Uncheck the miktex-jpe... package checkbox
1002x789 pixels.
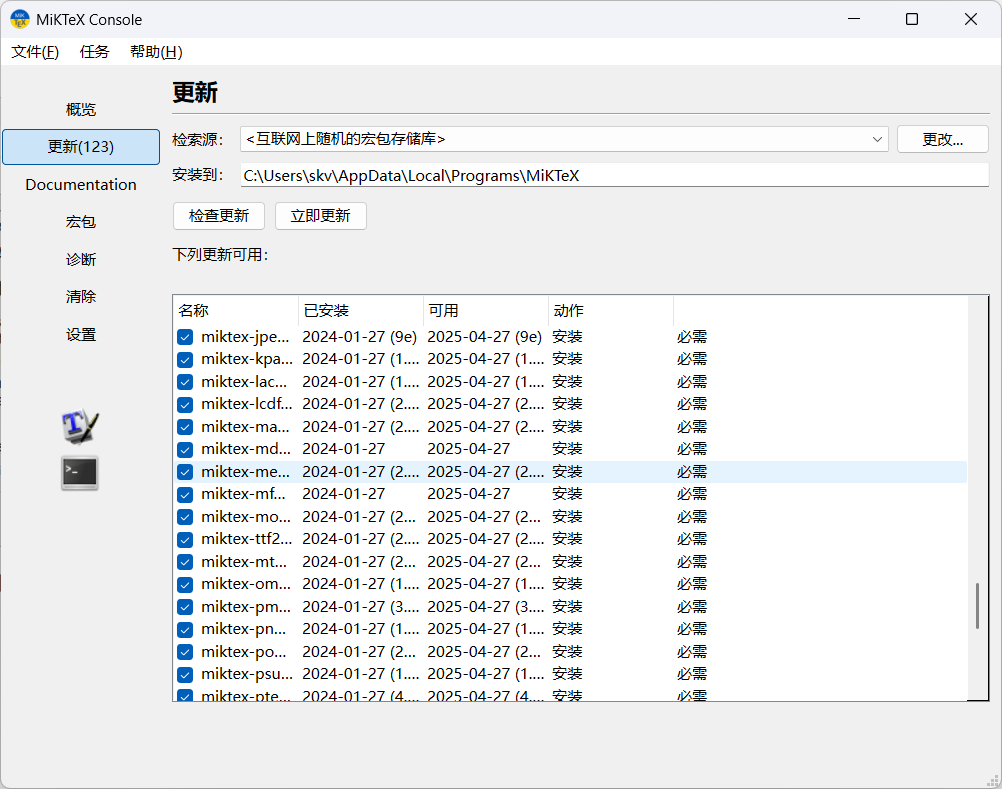tap(185, 337)
